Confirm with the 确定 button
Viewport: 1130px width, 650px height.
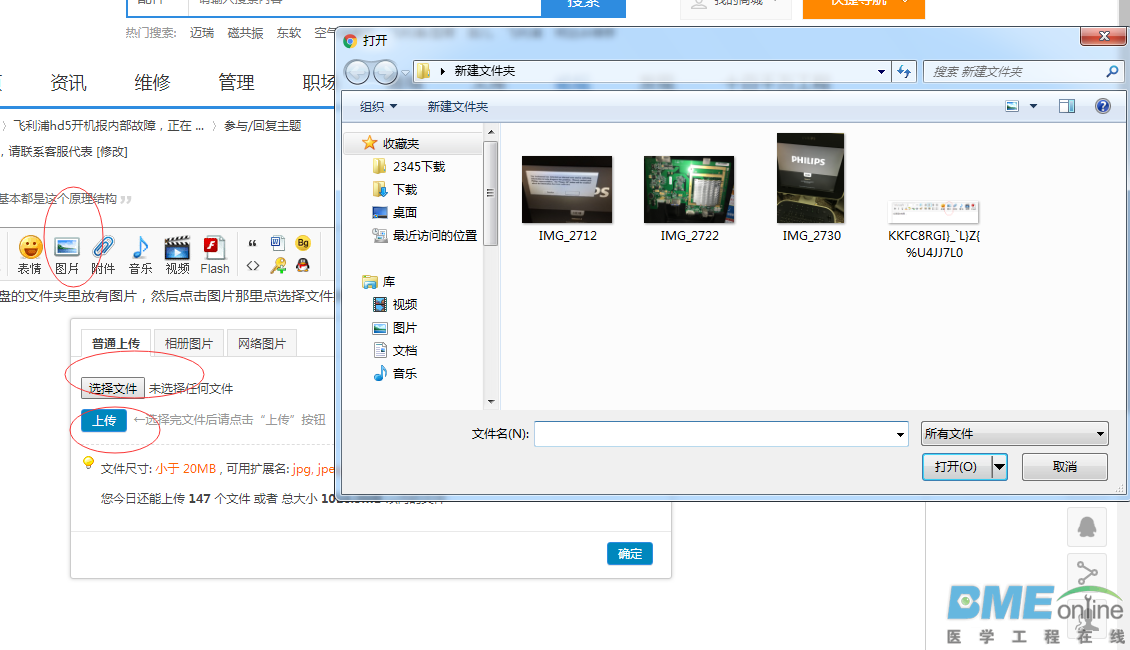[x=629, y=553]
